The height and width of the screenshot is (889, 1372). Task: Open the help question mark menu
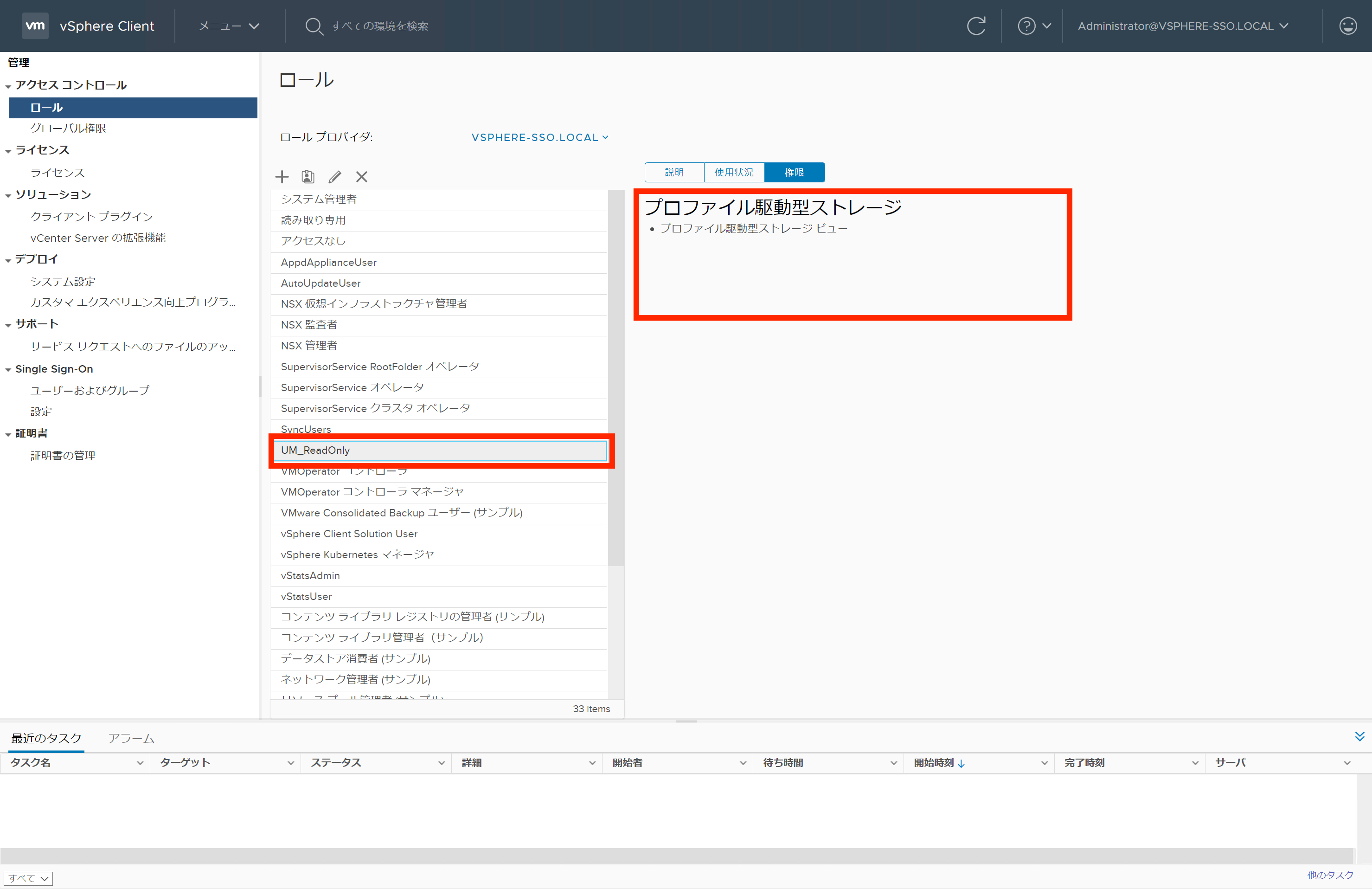(x=1034, y=26)
